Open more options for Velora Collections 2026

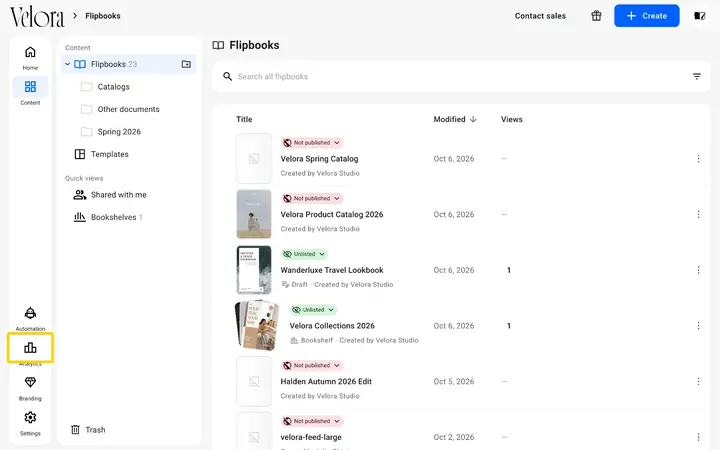click(698, 326)
